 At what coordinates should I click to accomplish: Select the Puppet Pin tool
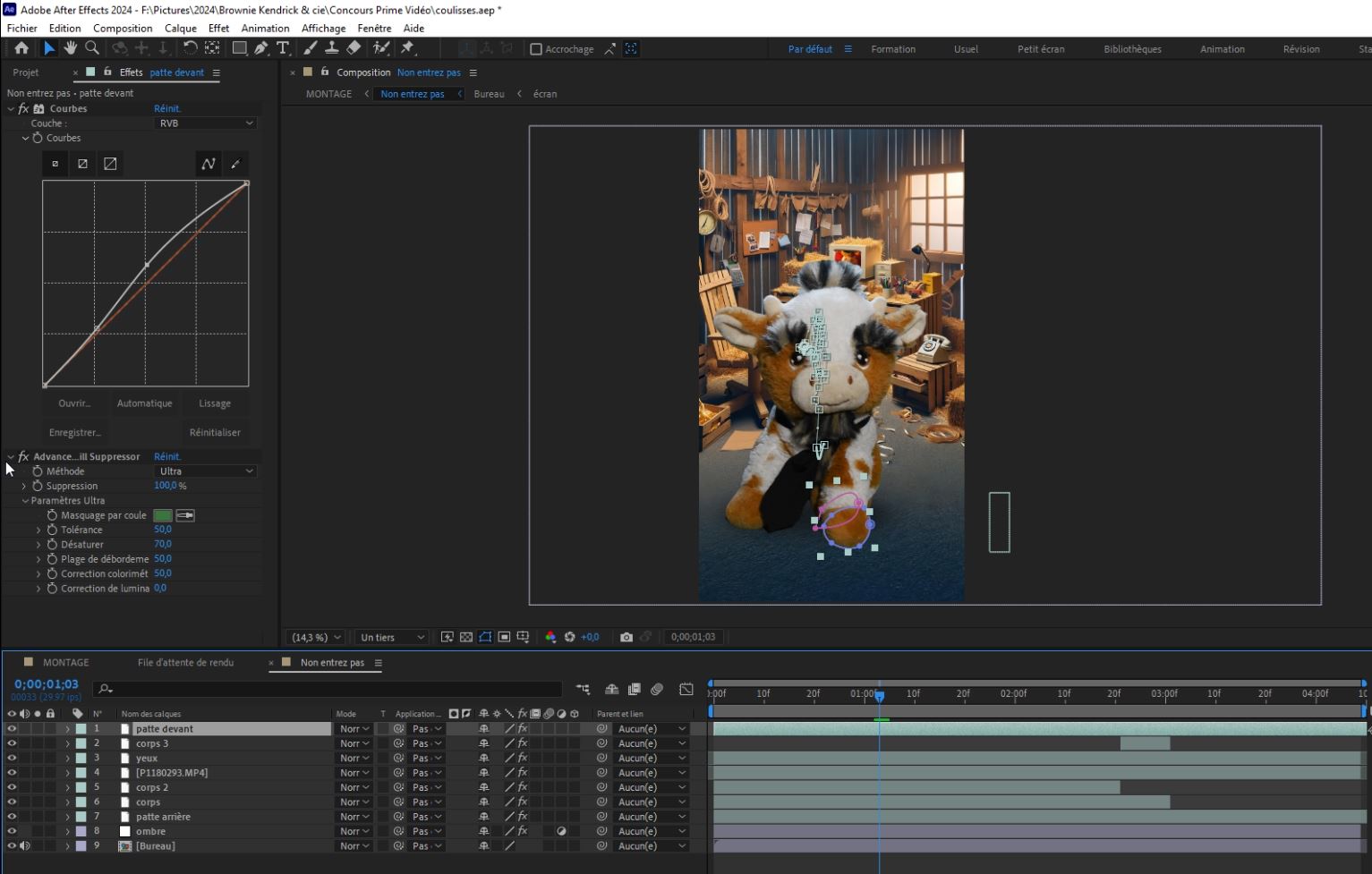(408, 48)
